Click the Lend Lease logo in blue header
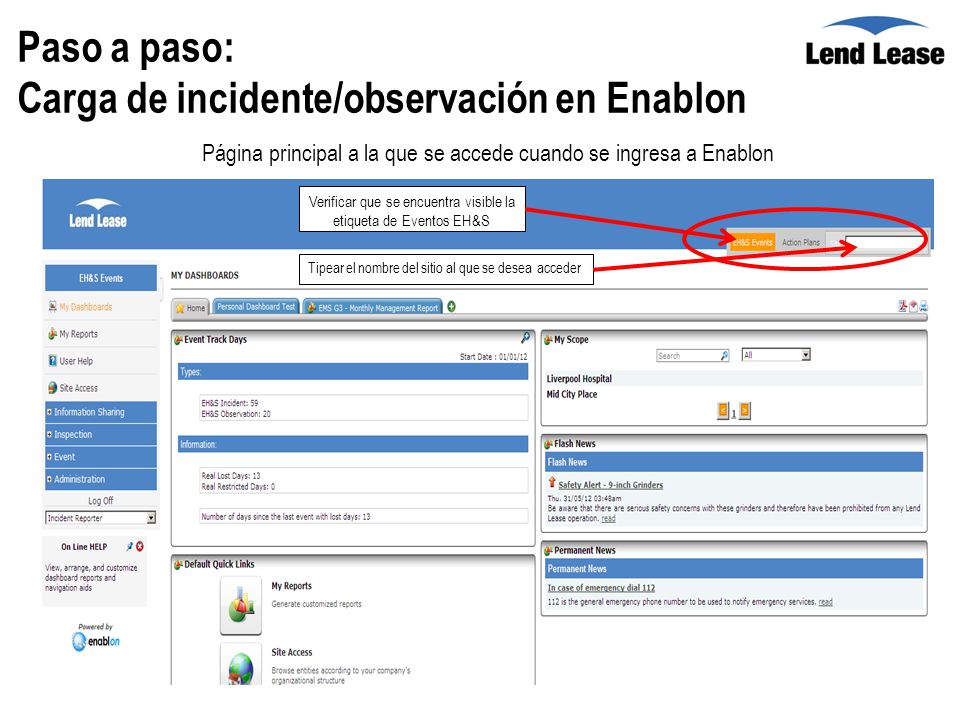This screenshot has width=960, height=720. pyautogui.click(x=98, y=214)
